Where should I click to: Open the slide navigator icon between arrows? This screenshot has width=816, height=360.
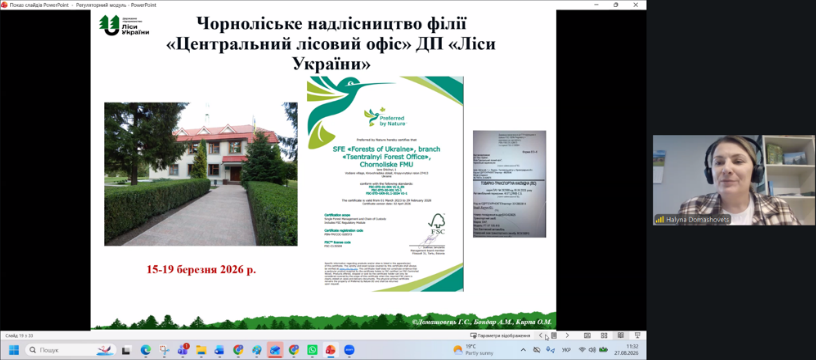(554, 336)
